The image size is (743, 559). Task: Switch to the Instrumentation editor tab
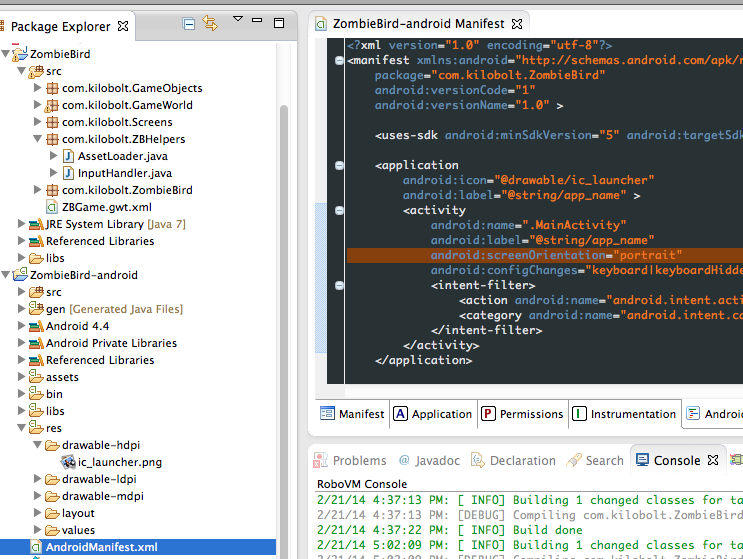click(x=625, y=414)
